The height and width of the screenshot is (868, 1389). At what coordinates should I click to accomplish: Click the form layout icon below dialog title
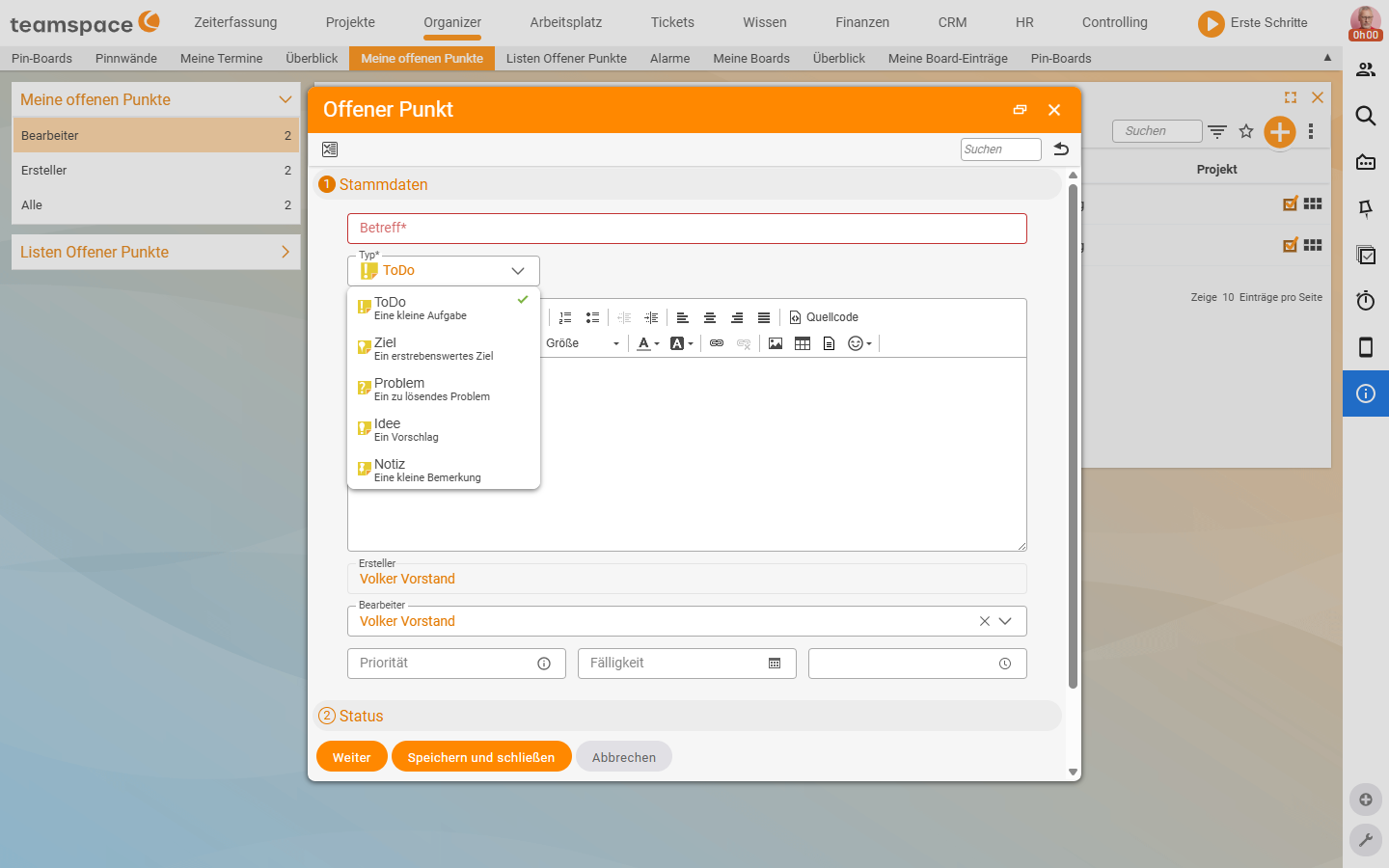330,149
